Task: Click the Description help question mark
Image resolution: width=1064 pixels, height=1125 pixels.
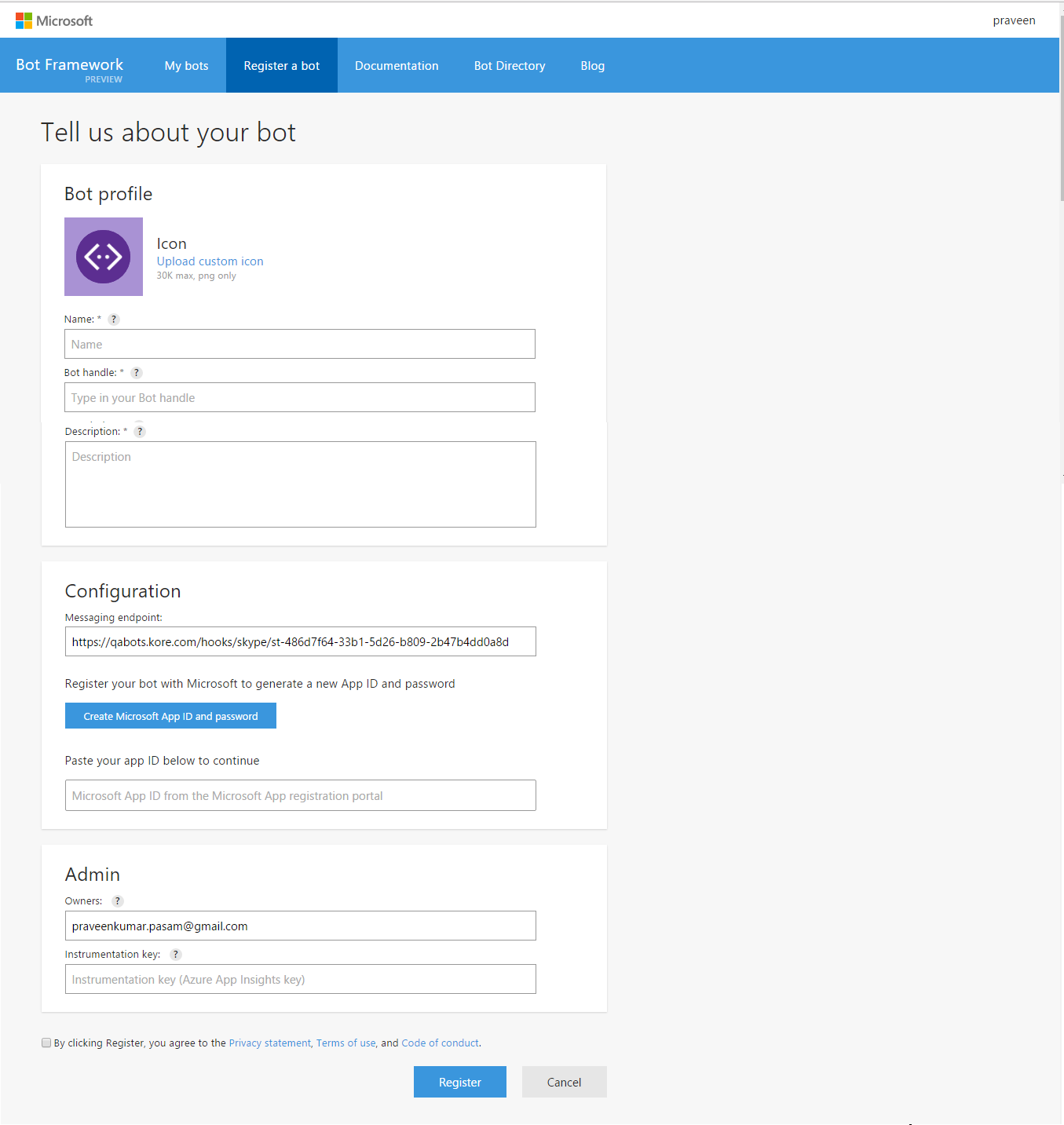Action: pos(140,432)
